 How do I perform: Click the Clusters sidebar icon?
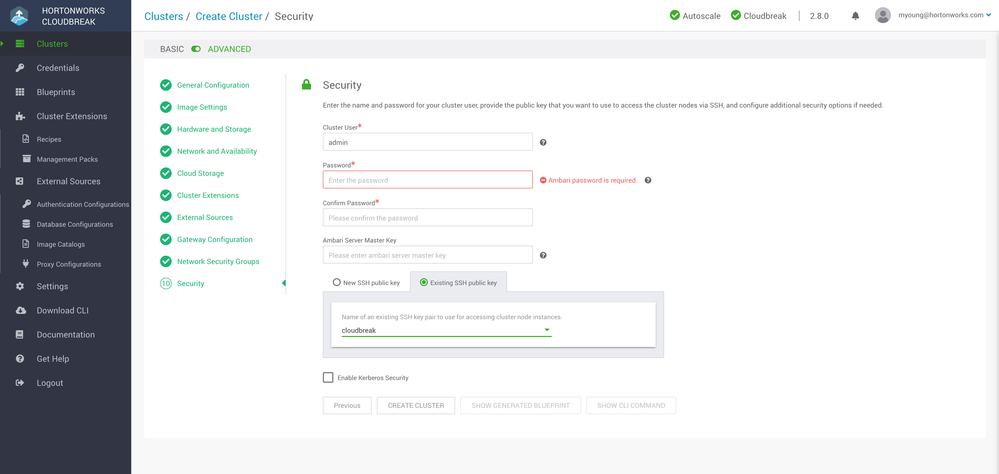point(20,44)
